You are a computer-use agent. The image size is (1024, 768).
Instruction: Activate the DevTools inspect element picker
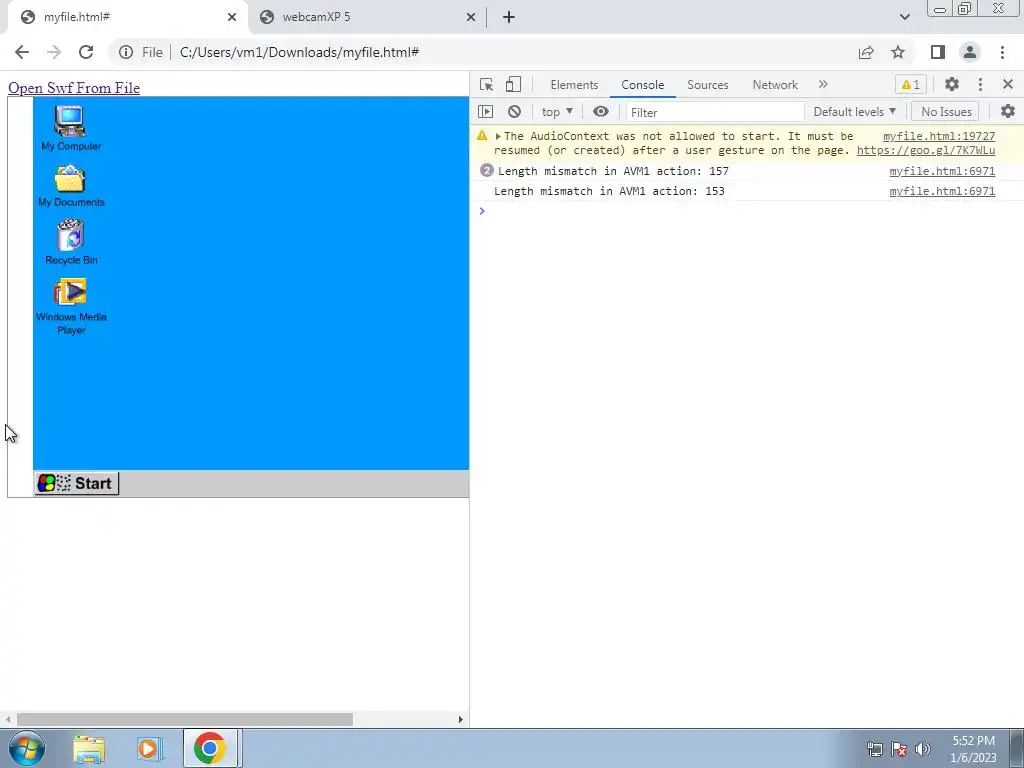click(x=486, y=84)
